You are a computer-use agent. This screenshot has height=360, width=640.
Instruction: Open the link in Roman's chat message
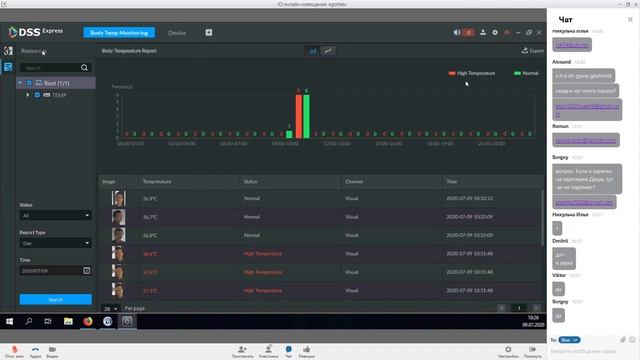click(x=586, y=140)
